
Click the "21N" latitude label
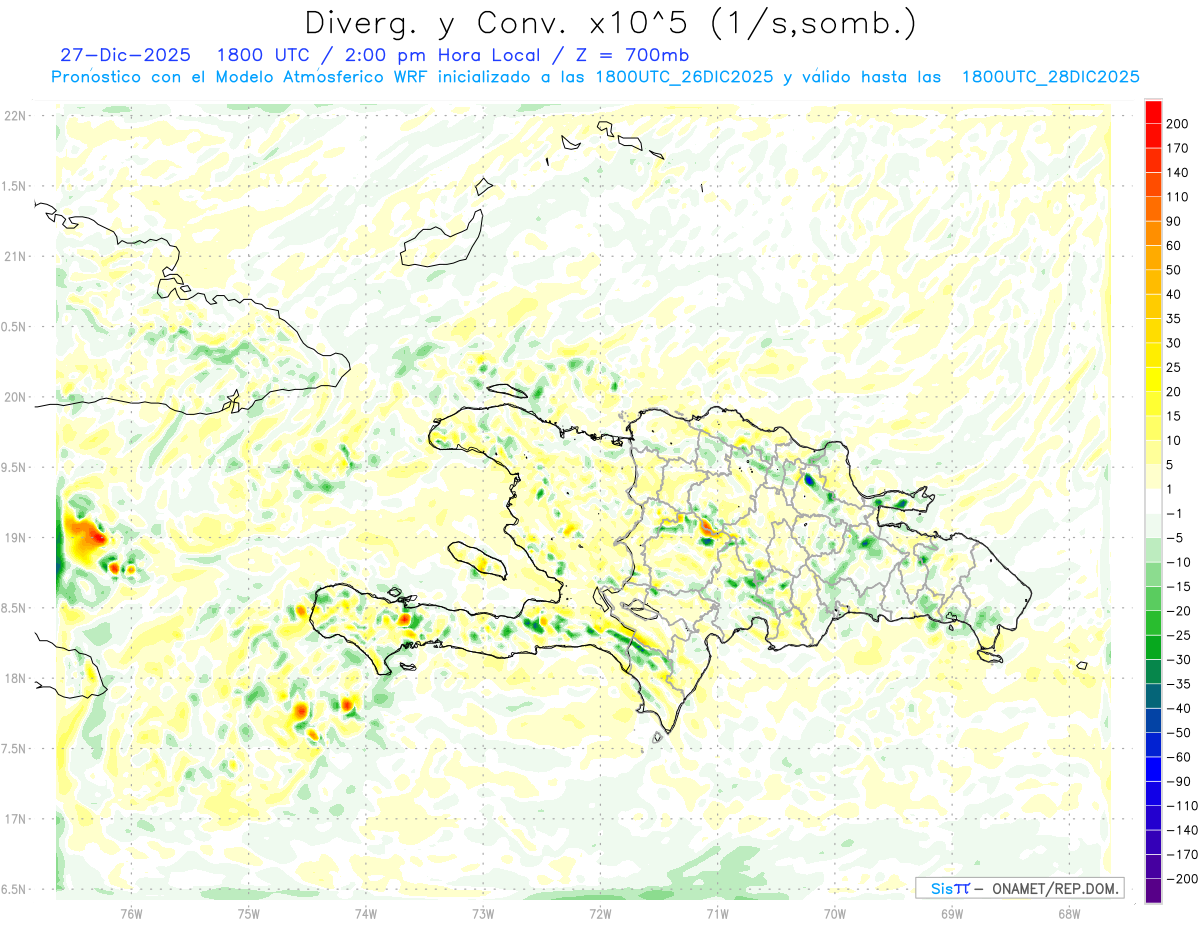tap(14, 256)
